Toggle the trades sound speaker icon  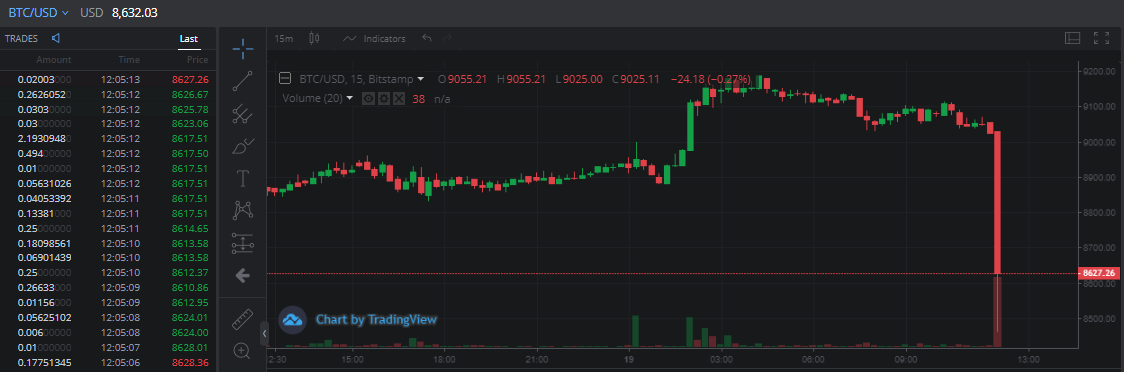pyautogui.click(x=56, y=38)
